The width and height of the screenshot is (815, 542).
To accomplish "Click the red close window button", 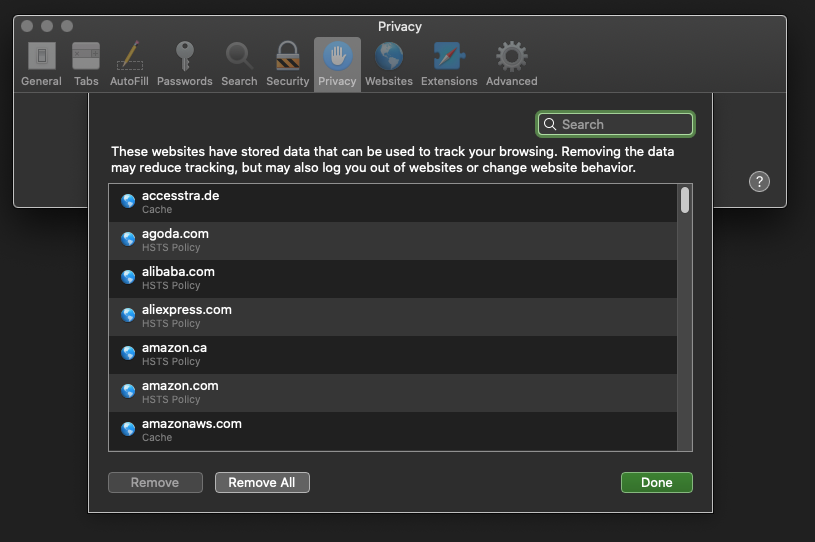I will coord(27,25).
